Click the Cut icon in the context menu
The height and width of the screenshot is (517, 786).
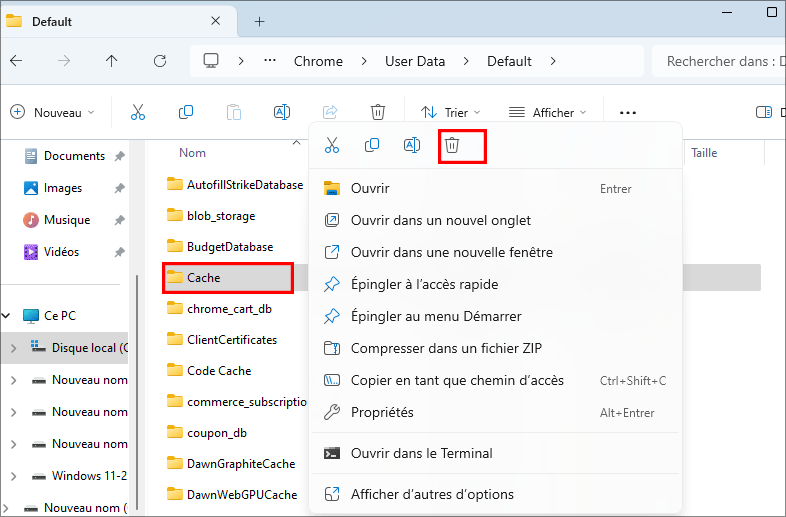332,145
